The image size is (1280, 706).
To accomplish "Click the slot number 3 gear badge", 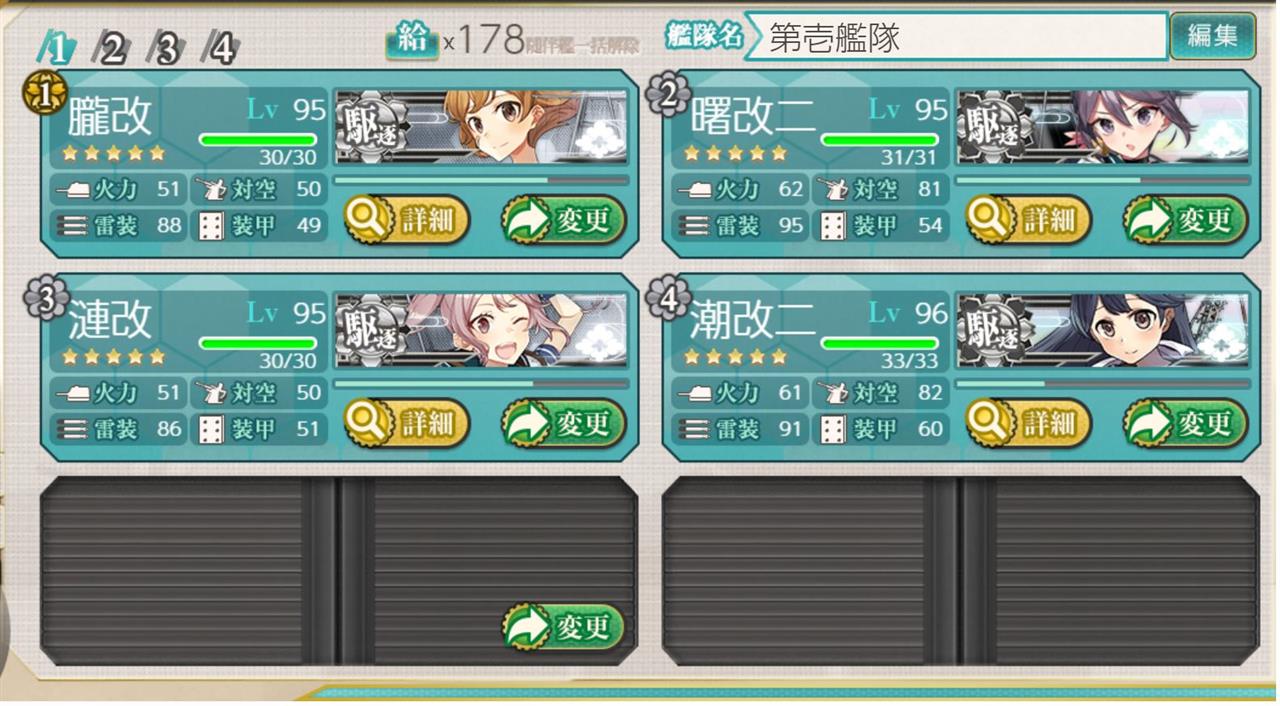I will click(46, 298).
